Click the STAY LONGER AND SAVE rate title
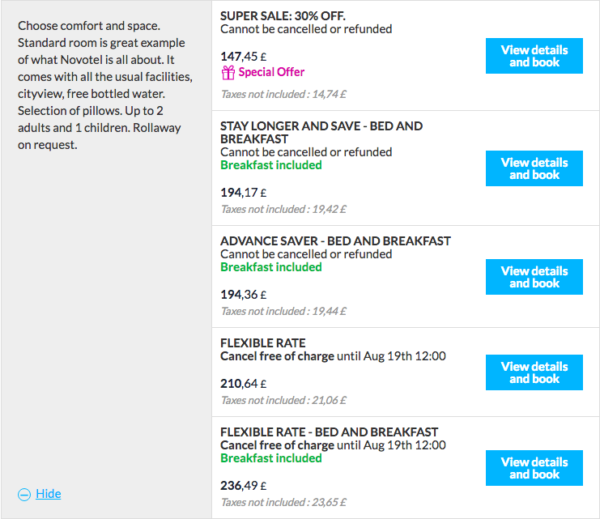Screen dimensions: 600x519 [x=321, y=133]
